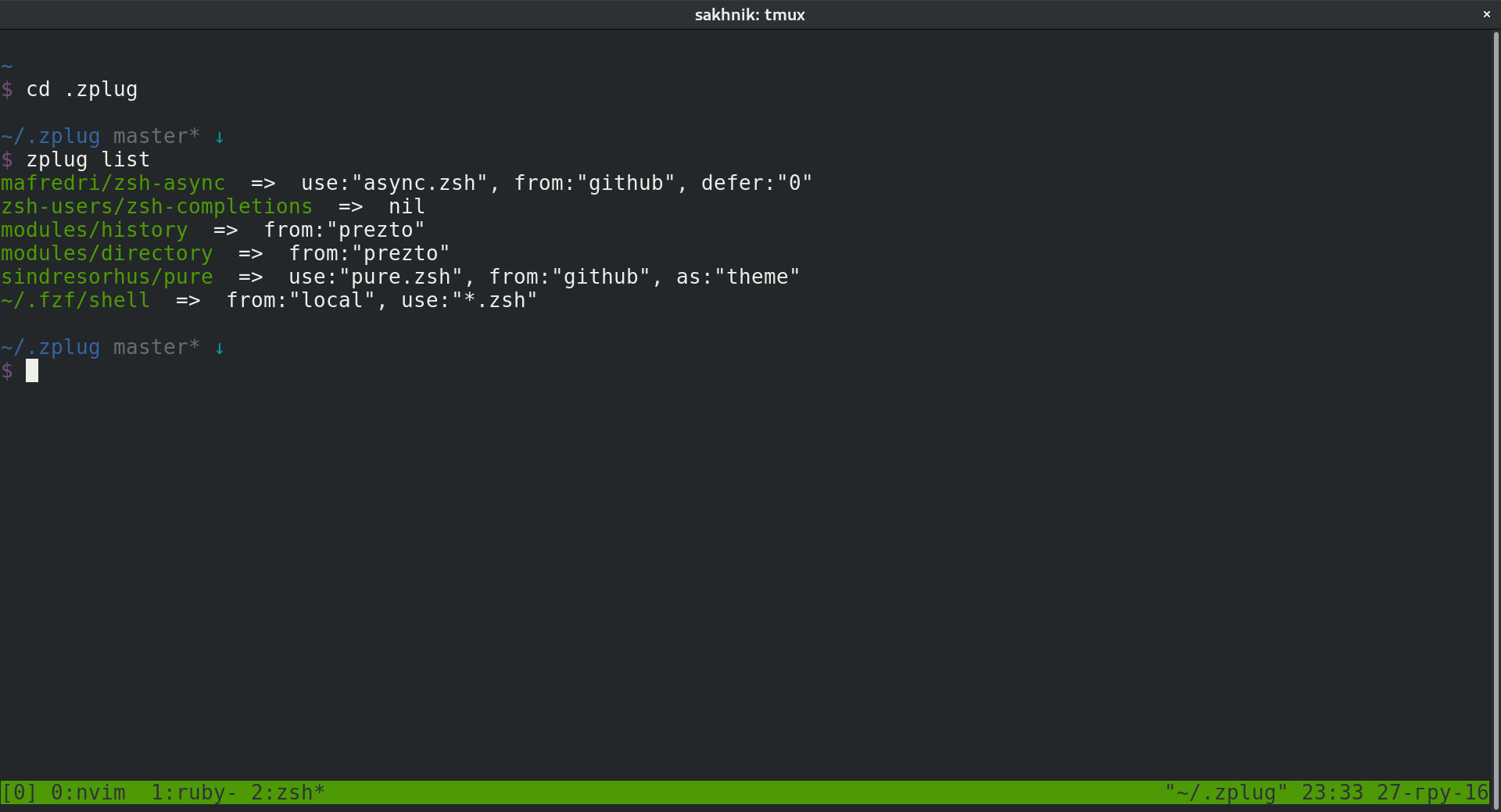The image size is (1501, 812).
Task: Click the sakhnik: tmux window title
Action: (x=750, y=15)
